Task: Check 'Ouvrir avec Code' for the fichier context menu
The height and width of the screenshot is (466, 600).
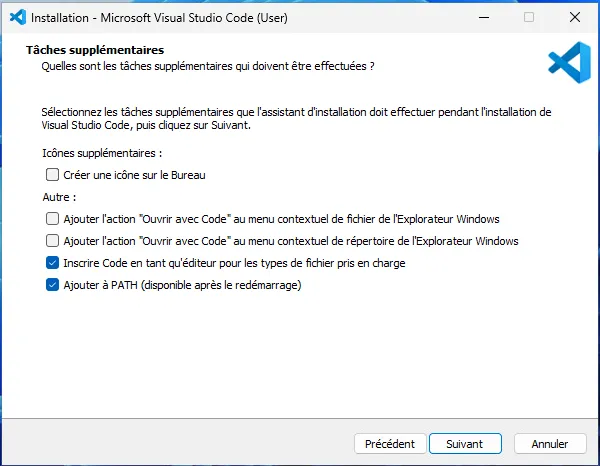Action: [x=52, y=218]
